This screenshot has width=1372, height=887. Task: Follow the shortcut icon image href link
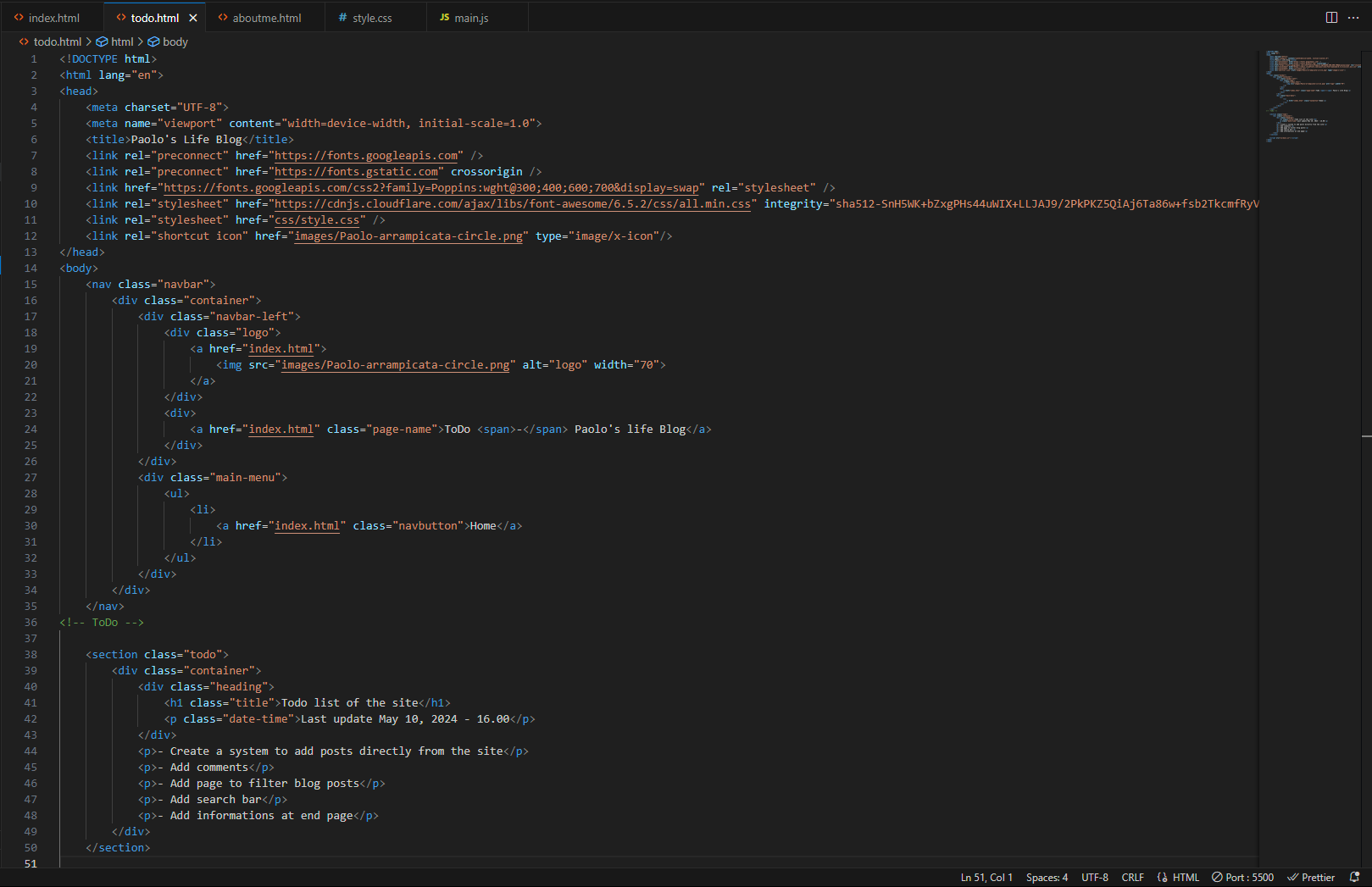pos(408,236)
